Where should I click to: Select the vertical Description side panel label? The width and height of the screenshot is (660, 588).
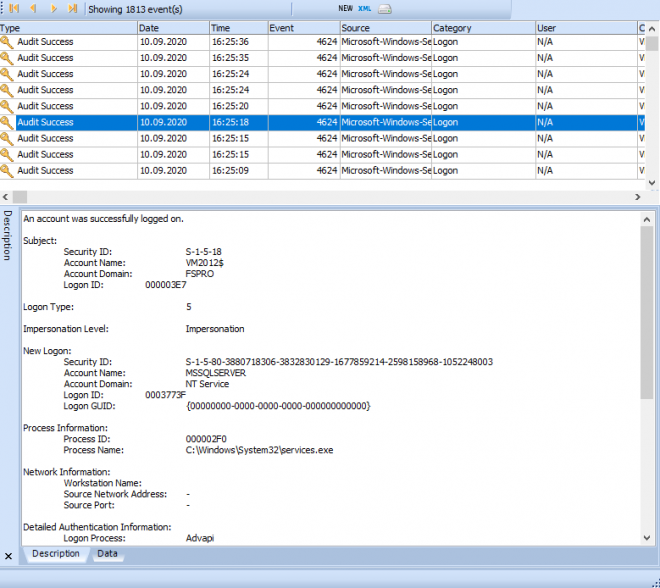[7, 236]
